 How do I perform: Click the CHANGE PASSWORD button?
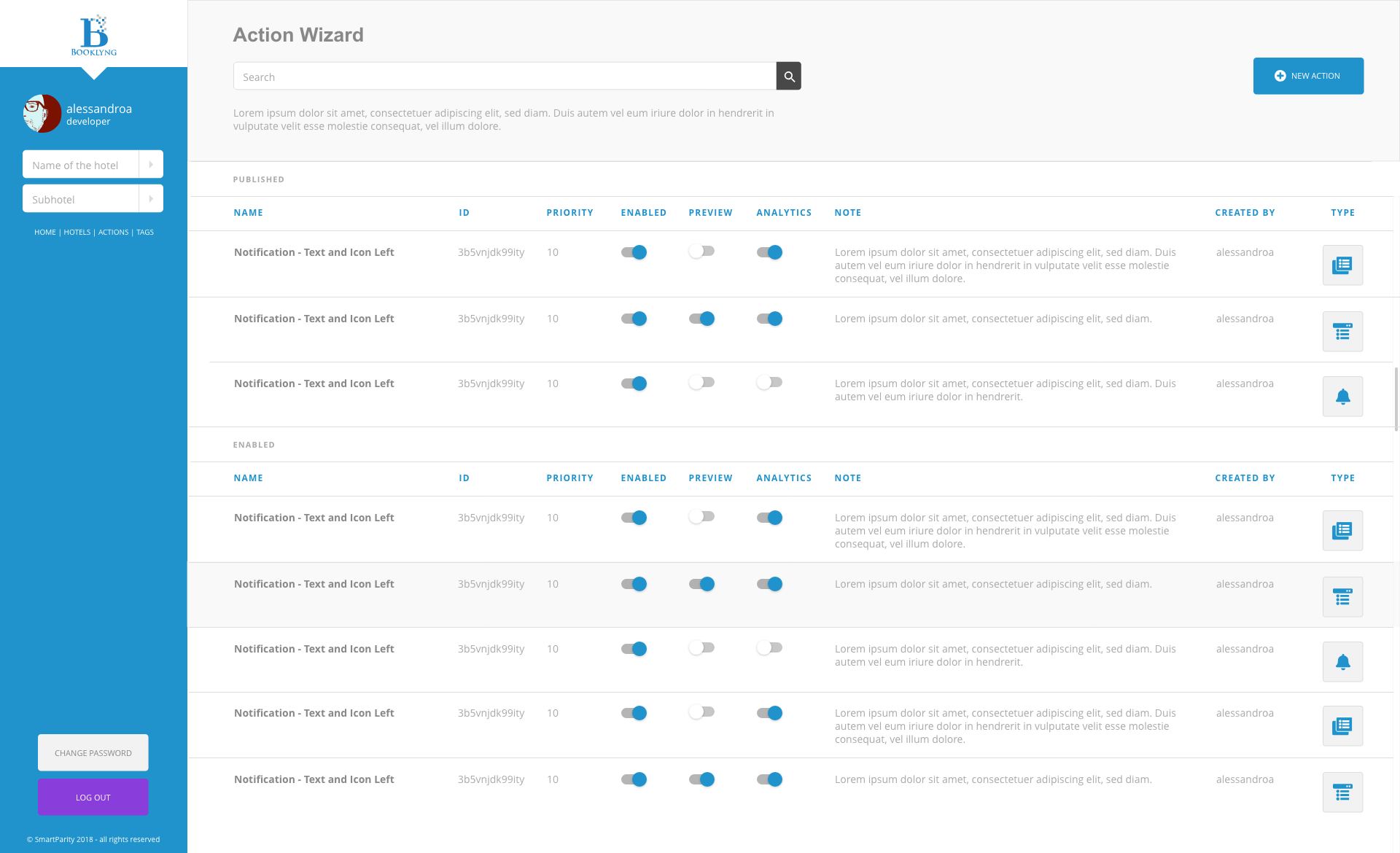[93, 752]
